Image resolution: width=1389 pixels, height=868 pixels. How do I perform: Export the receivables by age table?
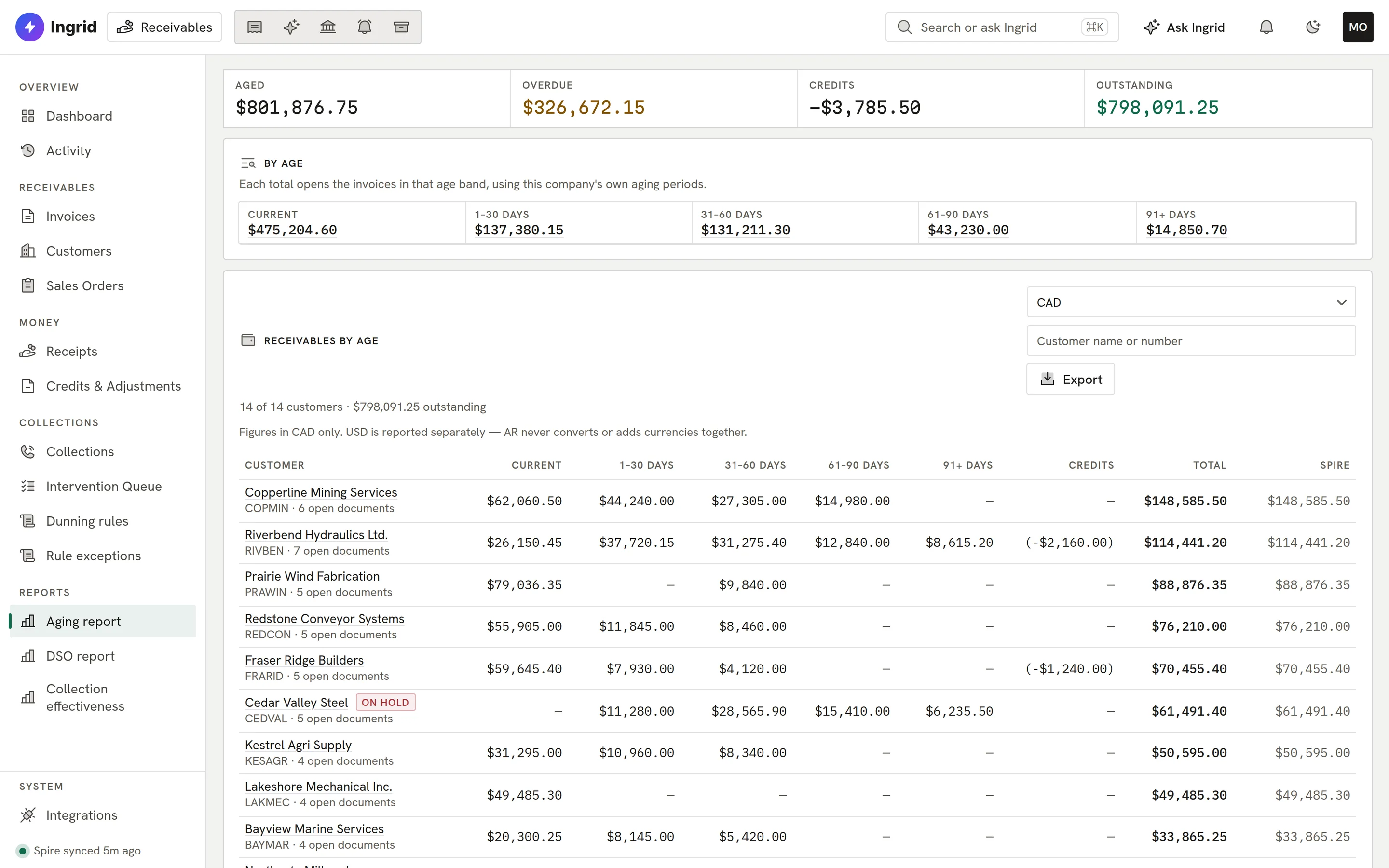click(1071, 379)
